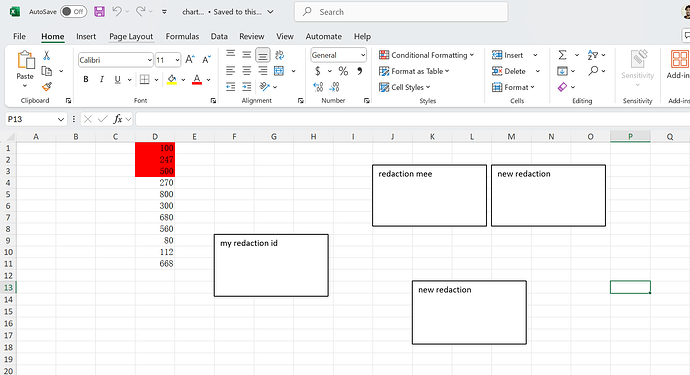Viewport: 690px width, 375px height.
Task: Apply underline formatting
Action: [x=117, y=79]
